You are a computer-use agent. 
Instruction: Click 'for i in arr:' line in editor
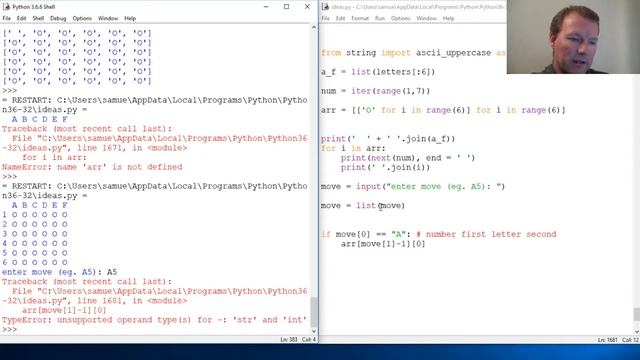(x=353, y=148)
